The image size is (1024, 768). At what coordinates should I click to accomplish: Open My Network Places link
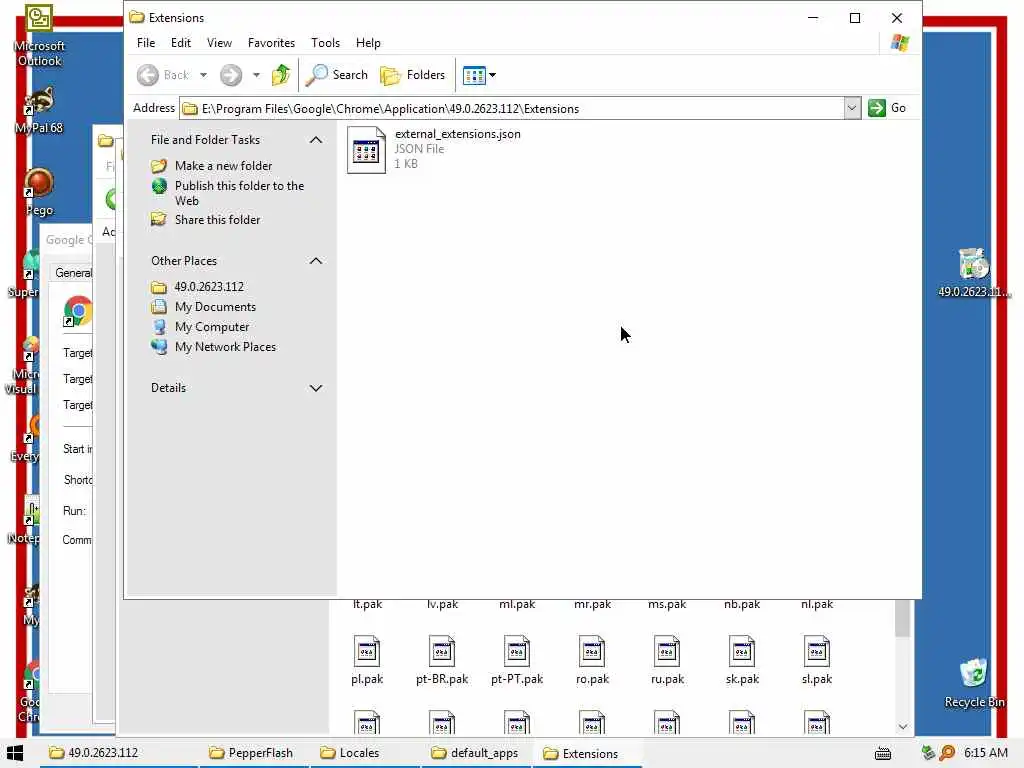(225, 347)
